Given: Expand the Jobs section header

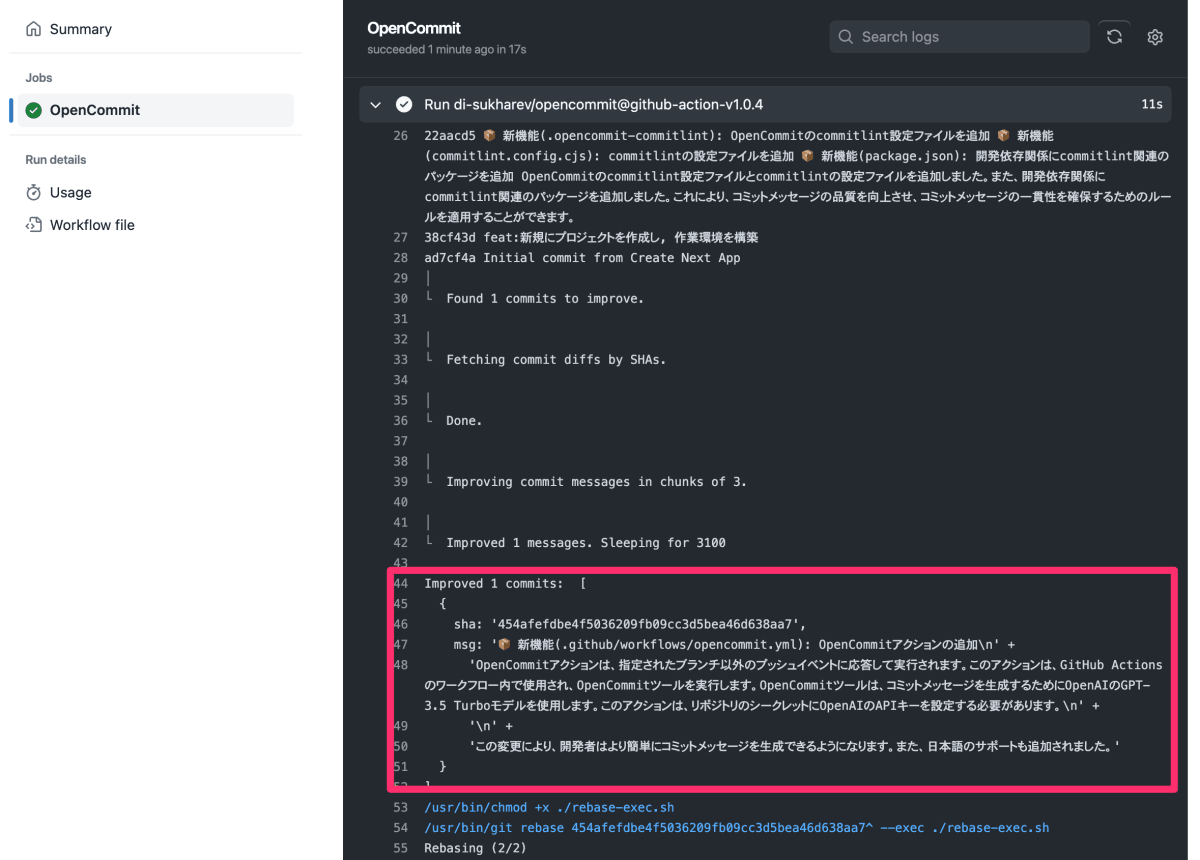Looking at the screenshot, I should [38, 77].
